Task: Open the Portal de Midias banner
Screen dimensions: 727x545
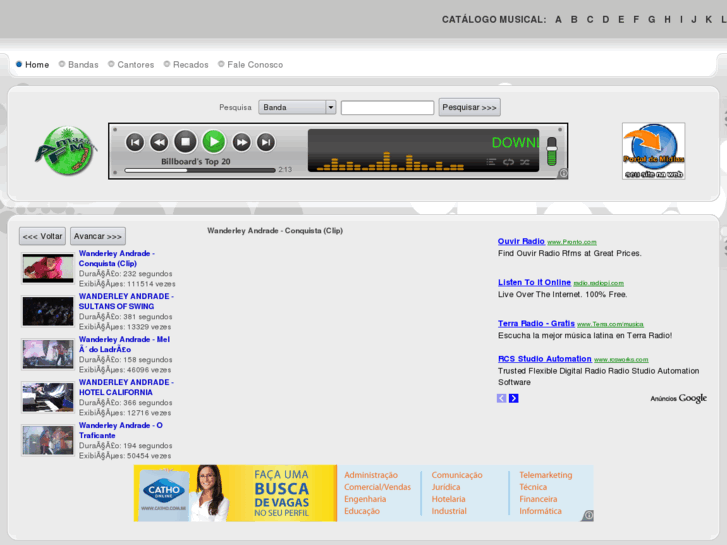Action: pos(653,151)
